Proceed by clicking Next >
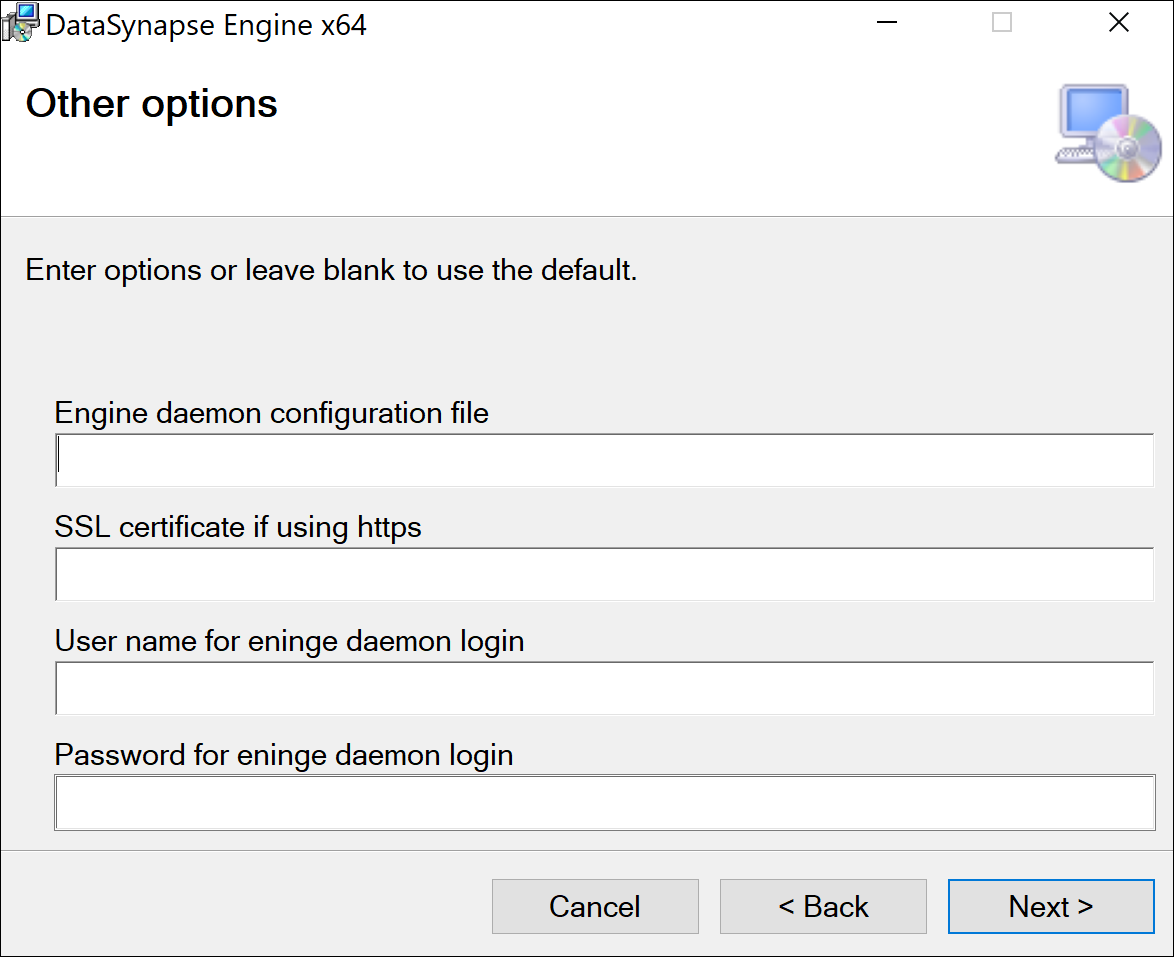The height and width of the screenshot is (957, 1174). 1050,906
